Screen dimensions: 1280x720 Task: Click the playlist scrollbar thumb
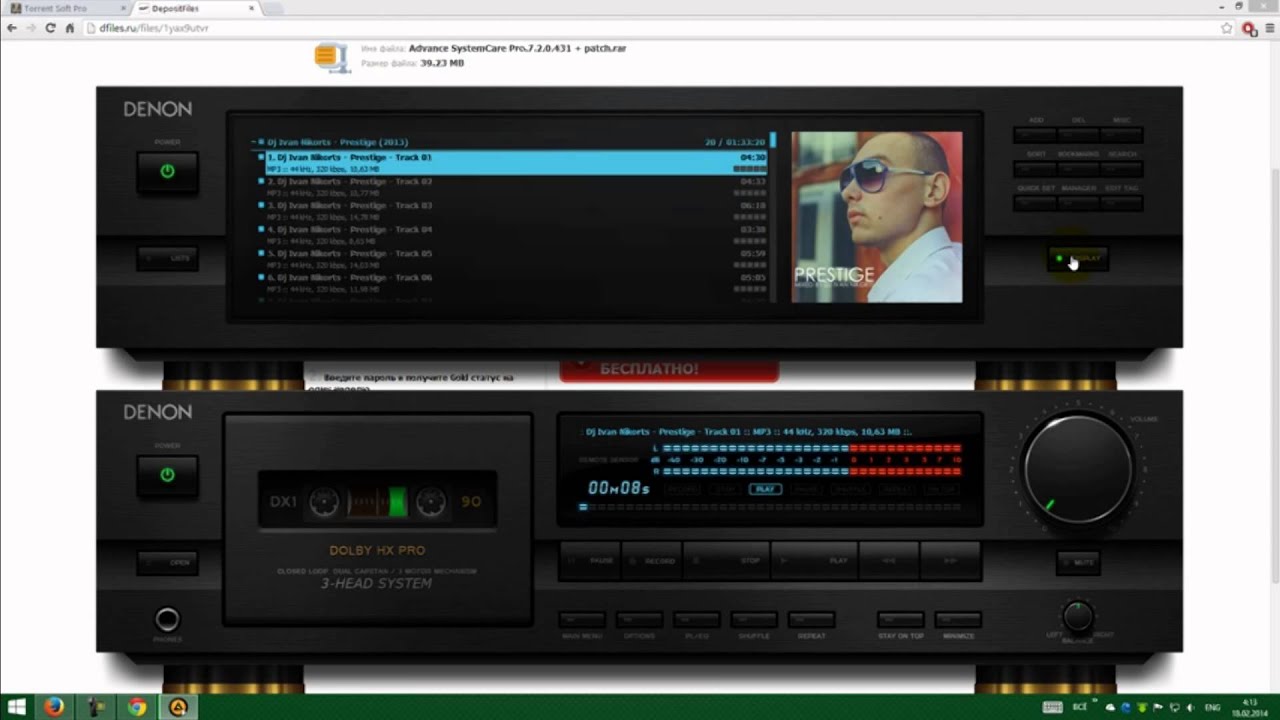(772, 140)
